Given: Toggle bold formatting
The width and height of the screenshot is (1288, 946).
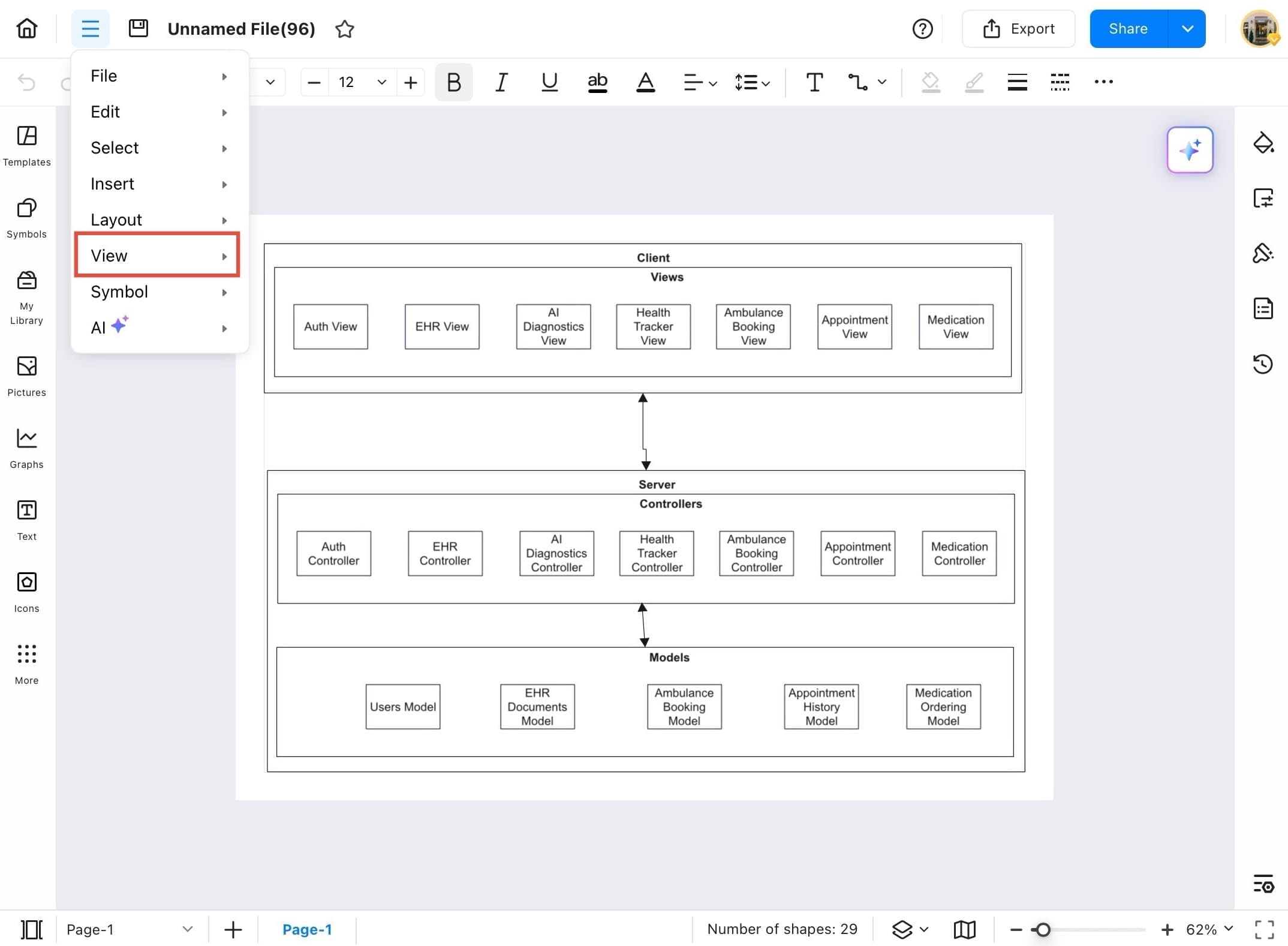Looking at the screenshot, I should (454, 82).
